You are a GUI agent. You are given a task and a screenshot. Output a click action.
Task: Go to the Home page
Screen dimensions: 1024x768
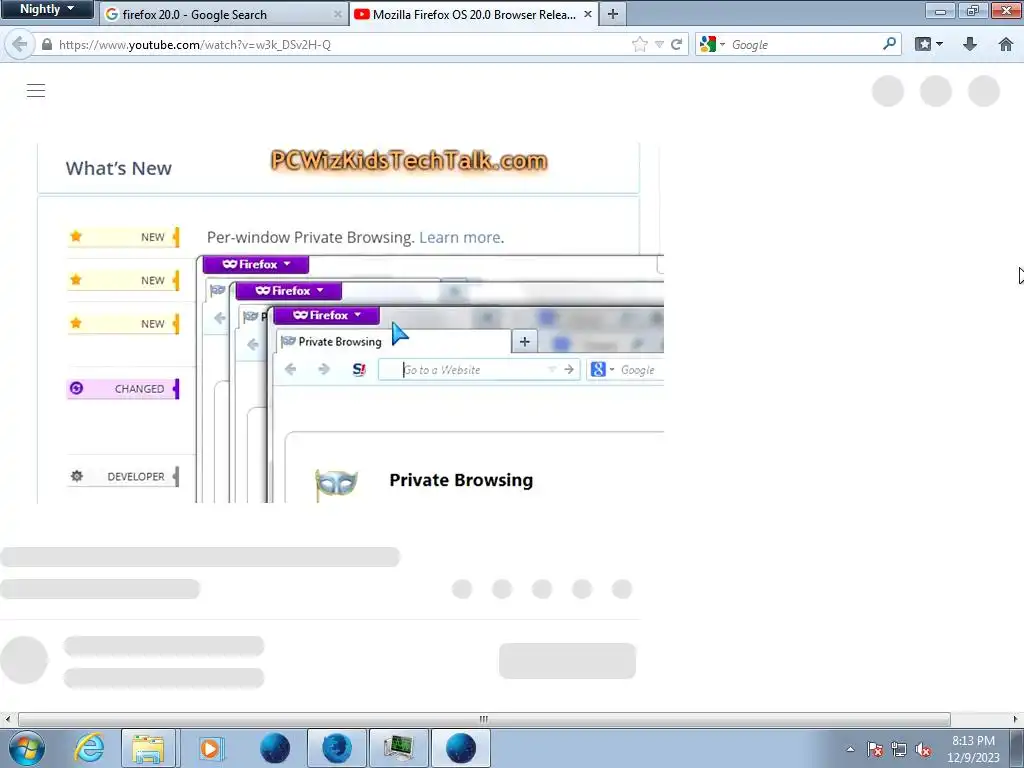(1006, 44)
